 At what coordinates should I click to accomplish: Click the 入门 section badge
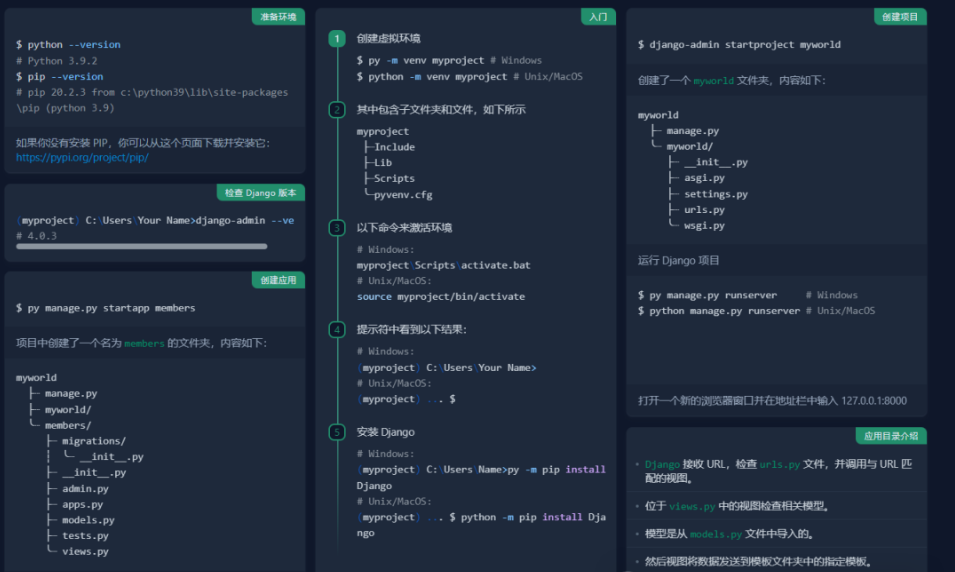(598, 16)
